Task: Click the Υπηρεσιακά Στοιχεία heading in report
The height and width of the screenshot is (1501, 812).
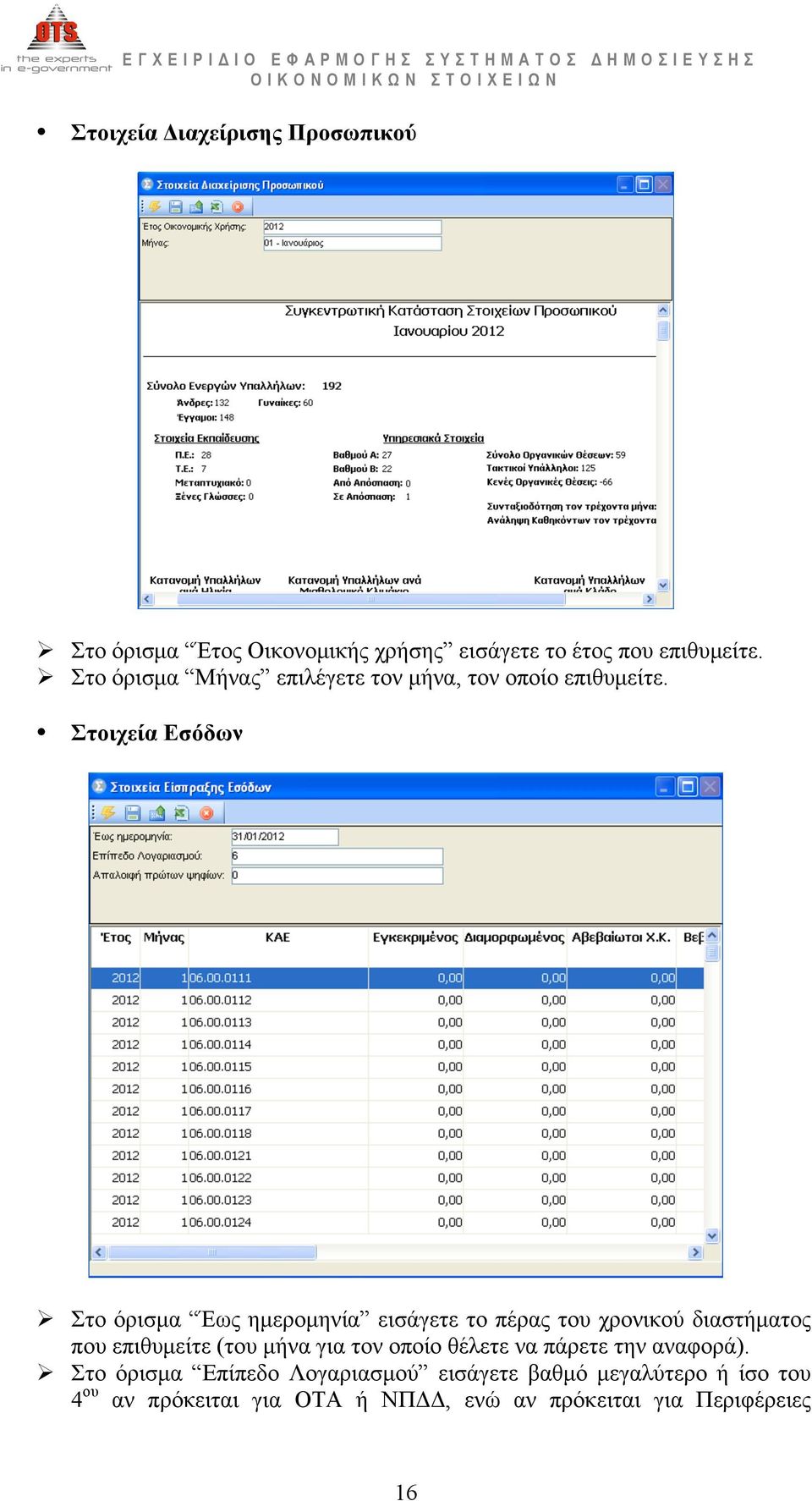Action: [x=433, y=438]
